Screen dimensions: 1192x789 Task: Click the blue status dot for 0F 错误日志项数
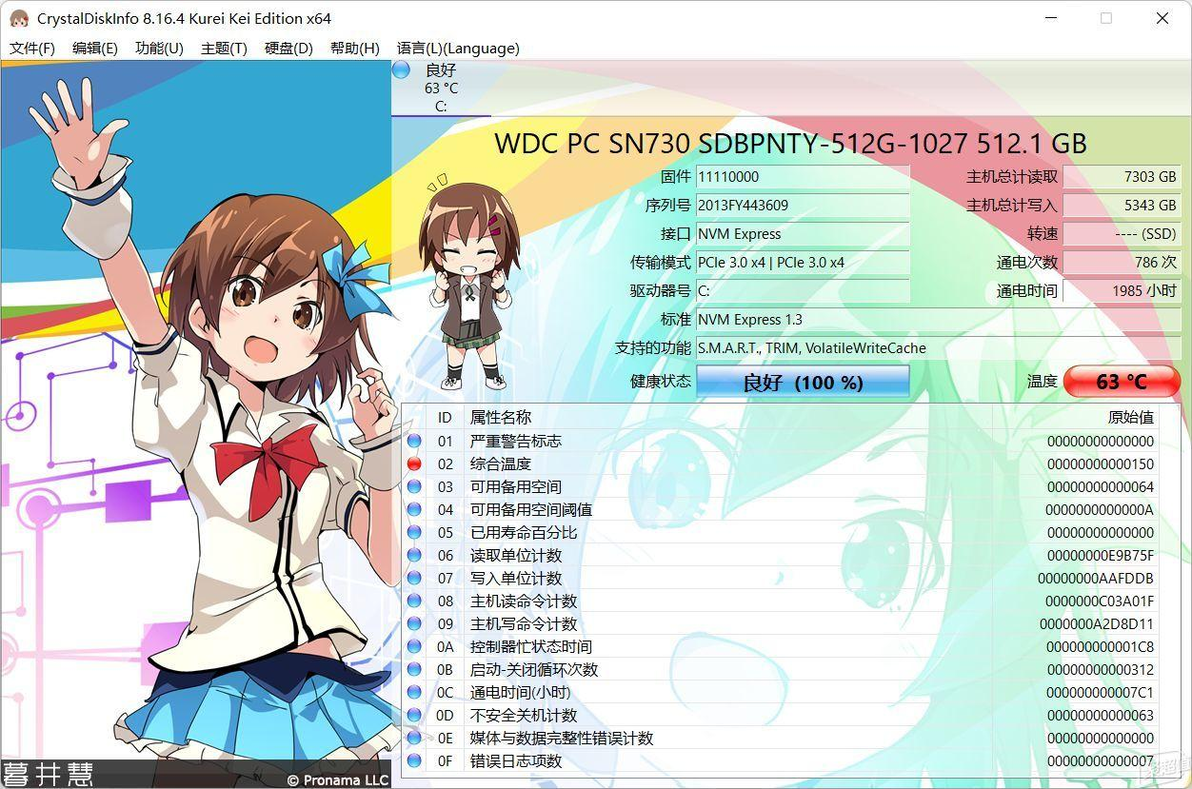(x=414, y=760)
